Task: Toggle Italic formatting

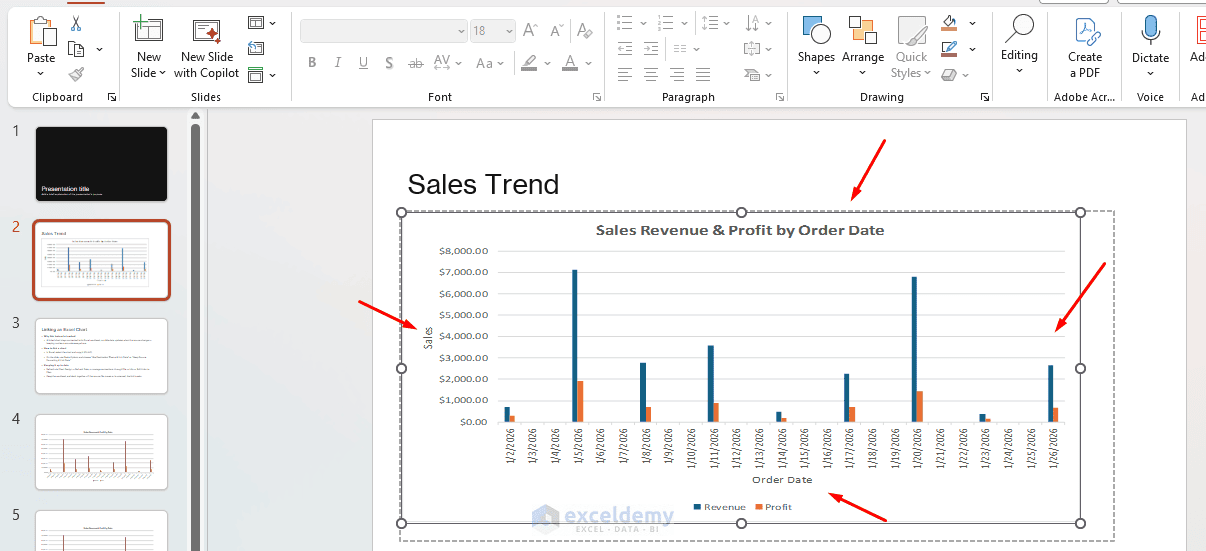Action: click(x=340, y=63)
